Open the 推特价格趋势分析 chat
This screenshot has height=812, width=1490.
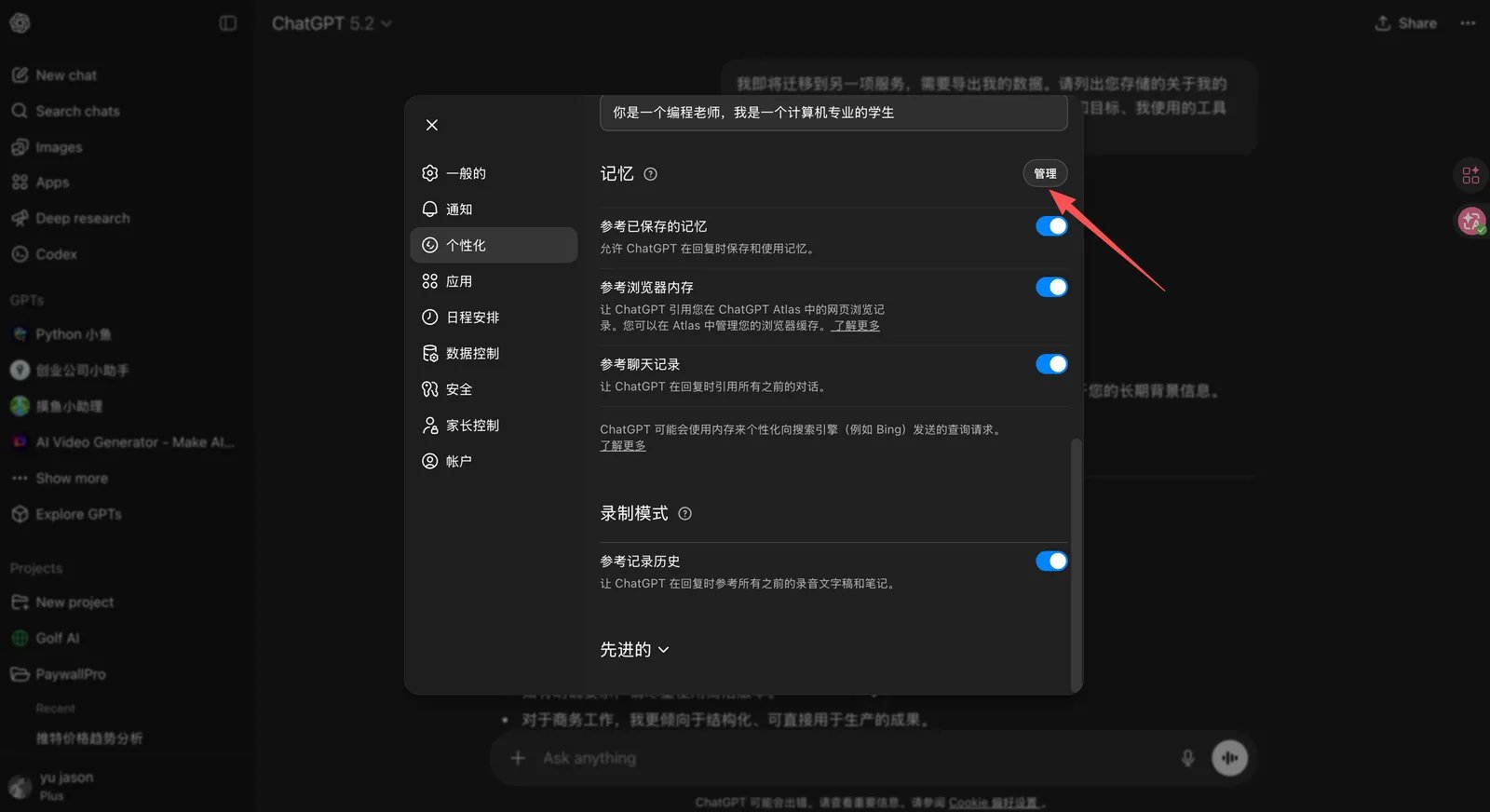(x=89, y=738)
